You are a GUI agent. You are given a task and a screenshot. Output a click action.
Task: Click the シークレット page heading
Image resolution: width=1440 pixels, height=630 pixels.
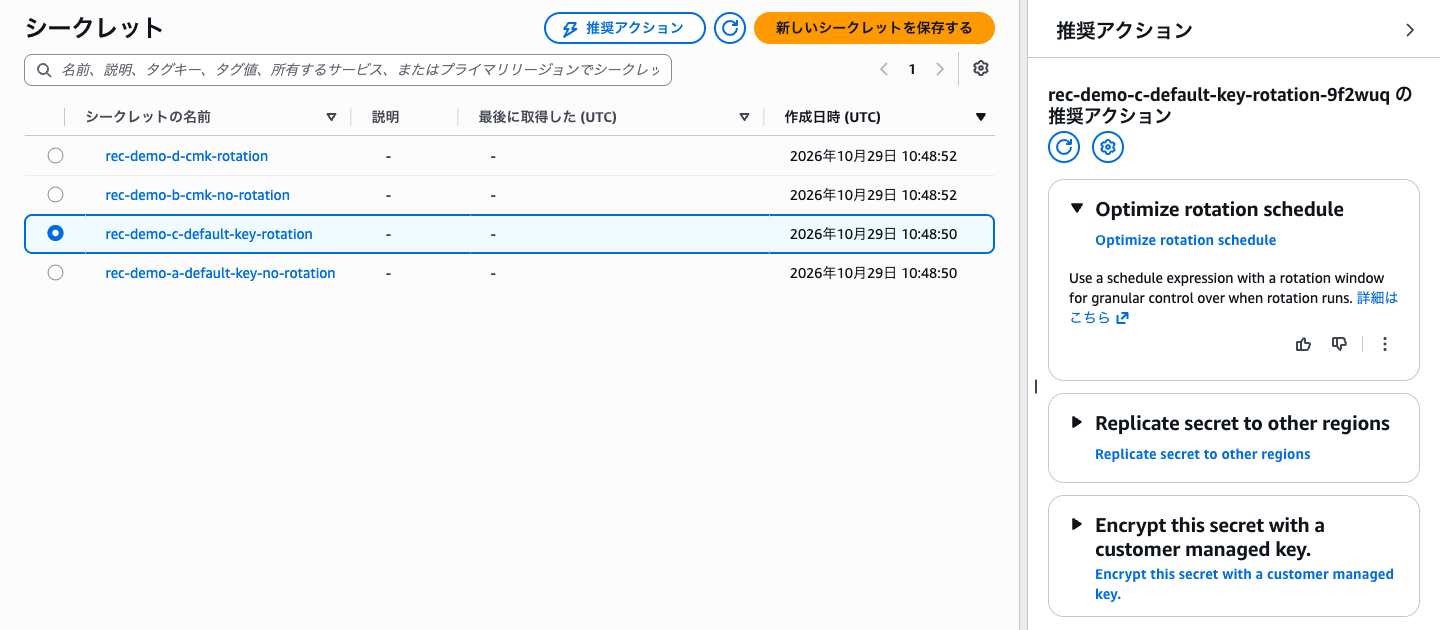point(94,28)
